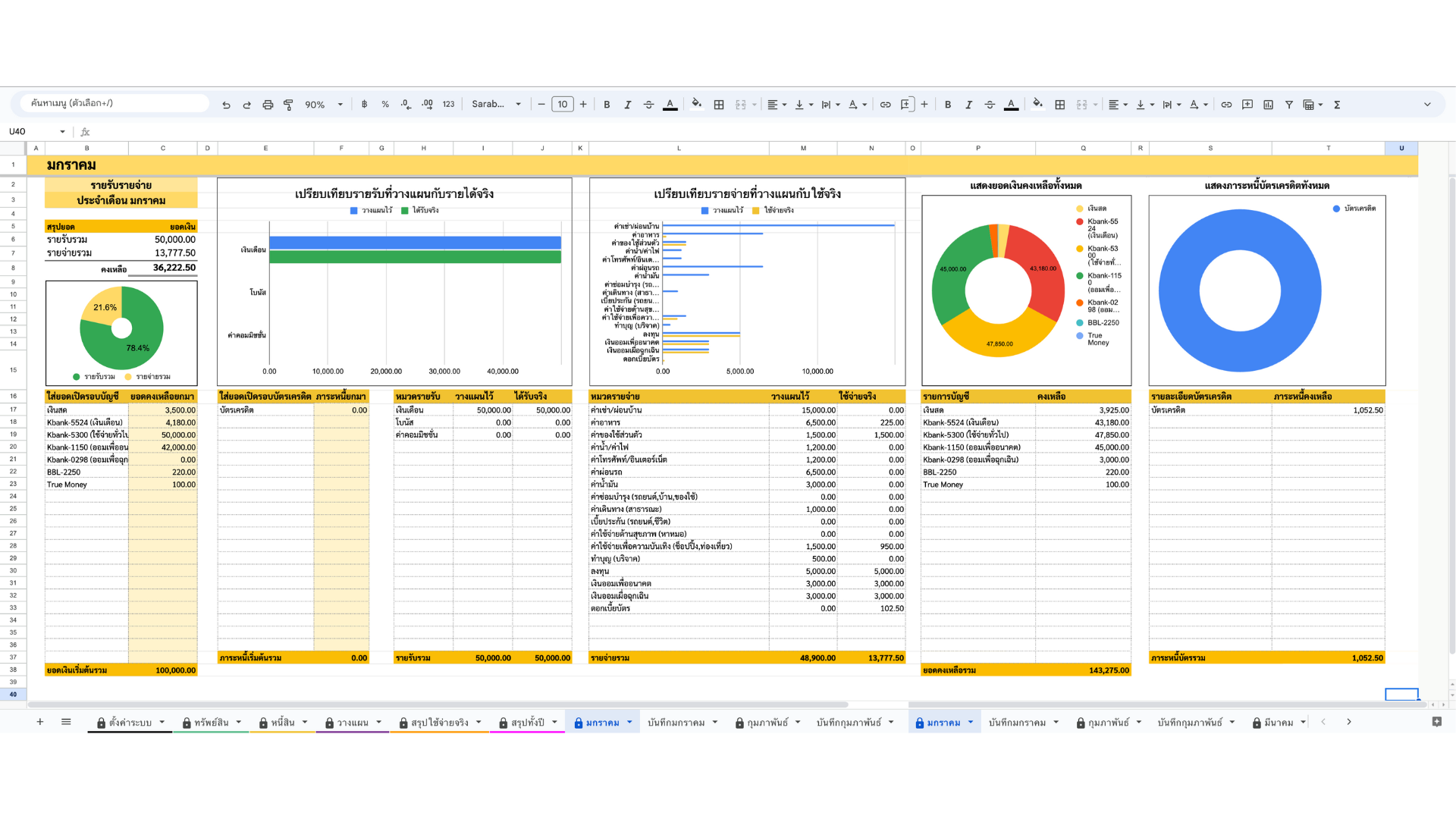This screenshot has width=1456, height=819.
Task: Toggle the filter funnel icon
Action: pos(1289,105)
